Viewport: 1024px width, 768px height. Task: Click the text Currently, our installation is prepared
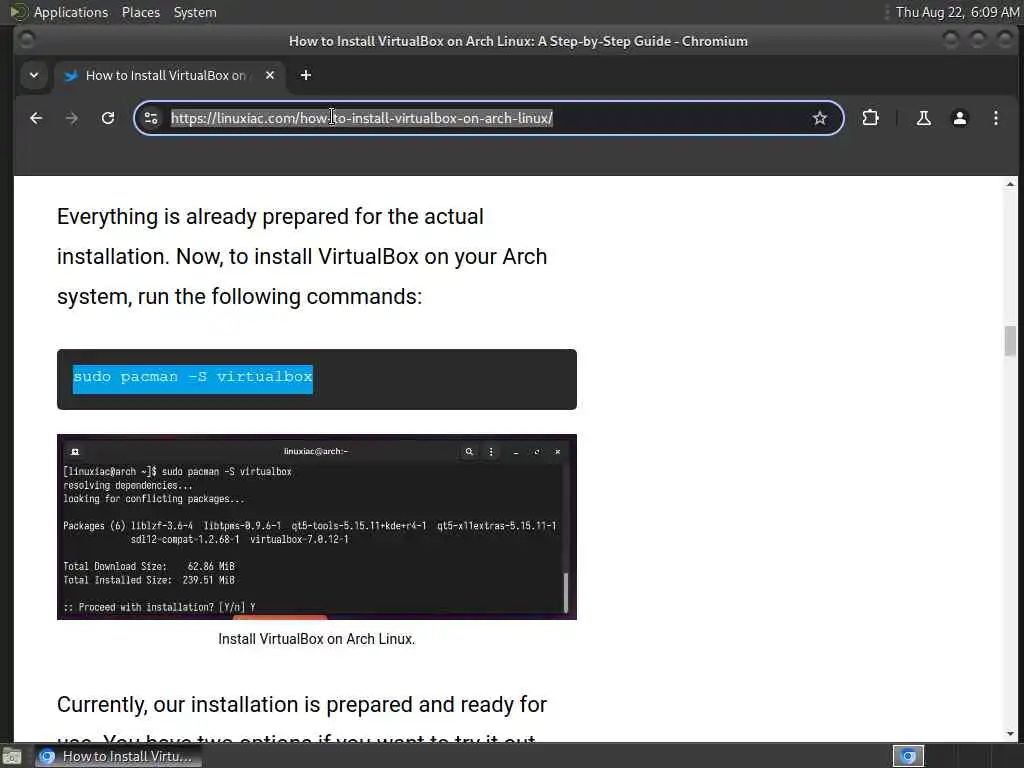pos(302,705)
